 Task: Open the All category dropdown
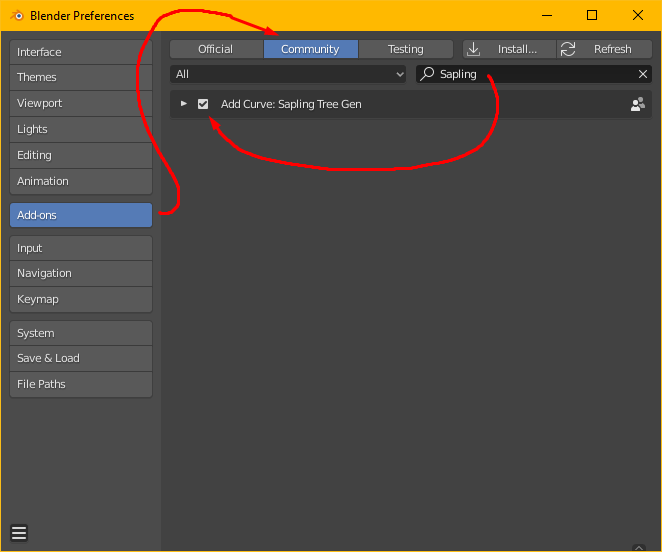(x=288, y=74)
